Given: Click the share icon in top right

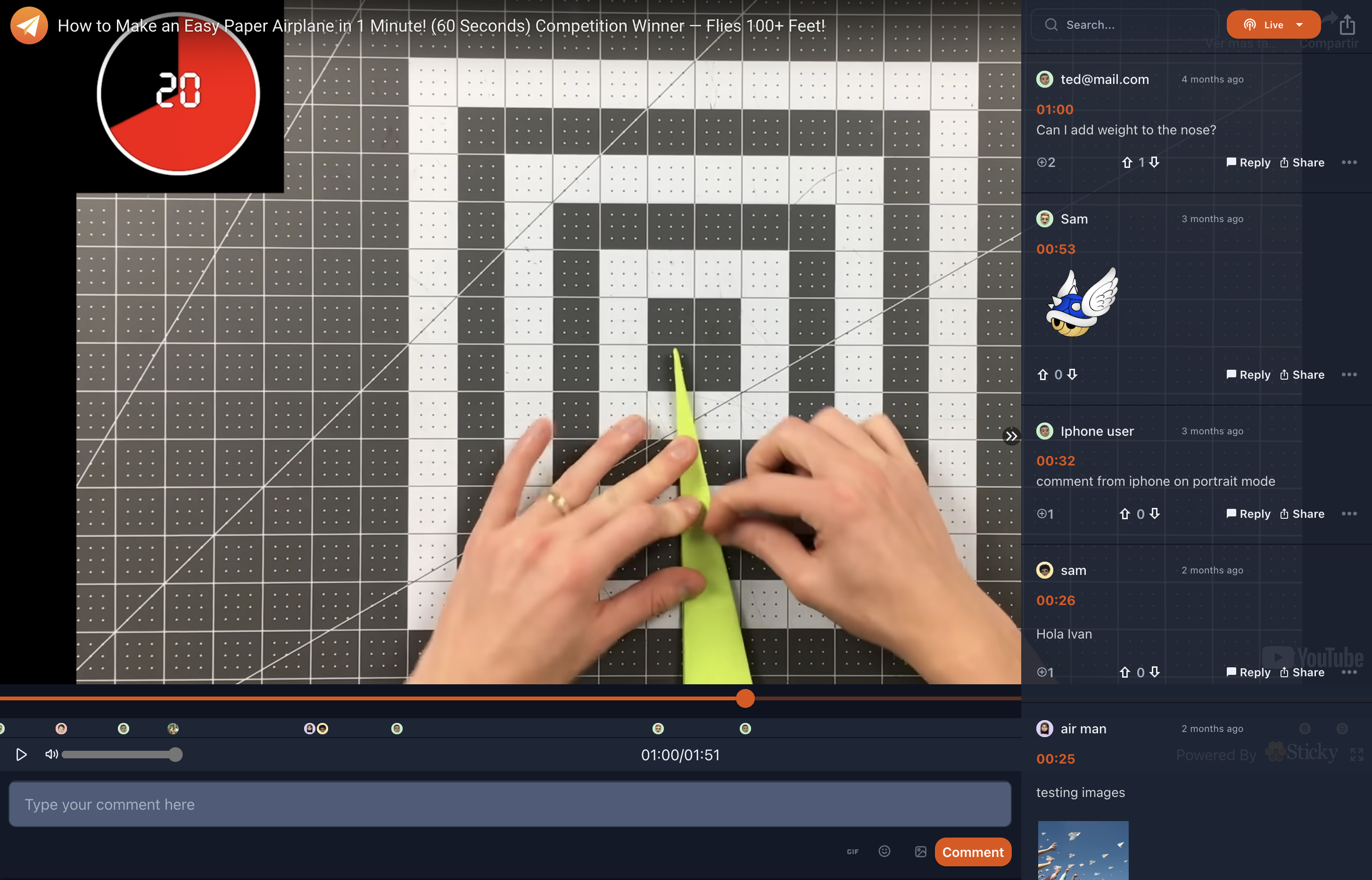Looking at the screenshot, I should [1347, 25].
